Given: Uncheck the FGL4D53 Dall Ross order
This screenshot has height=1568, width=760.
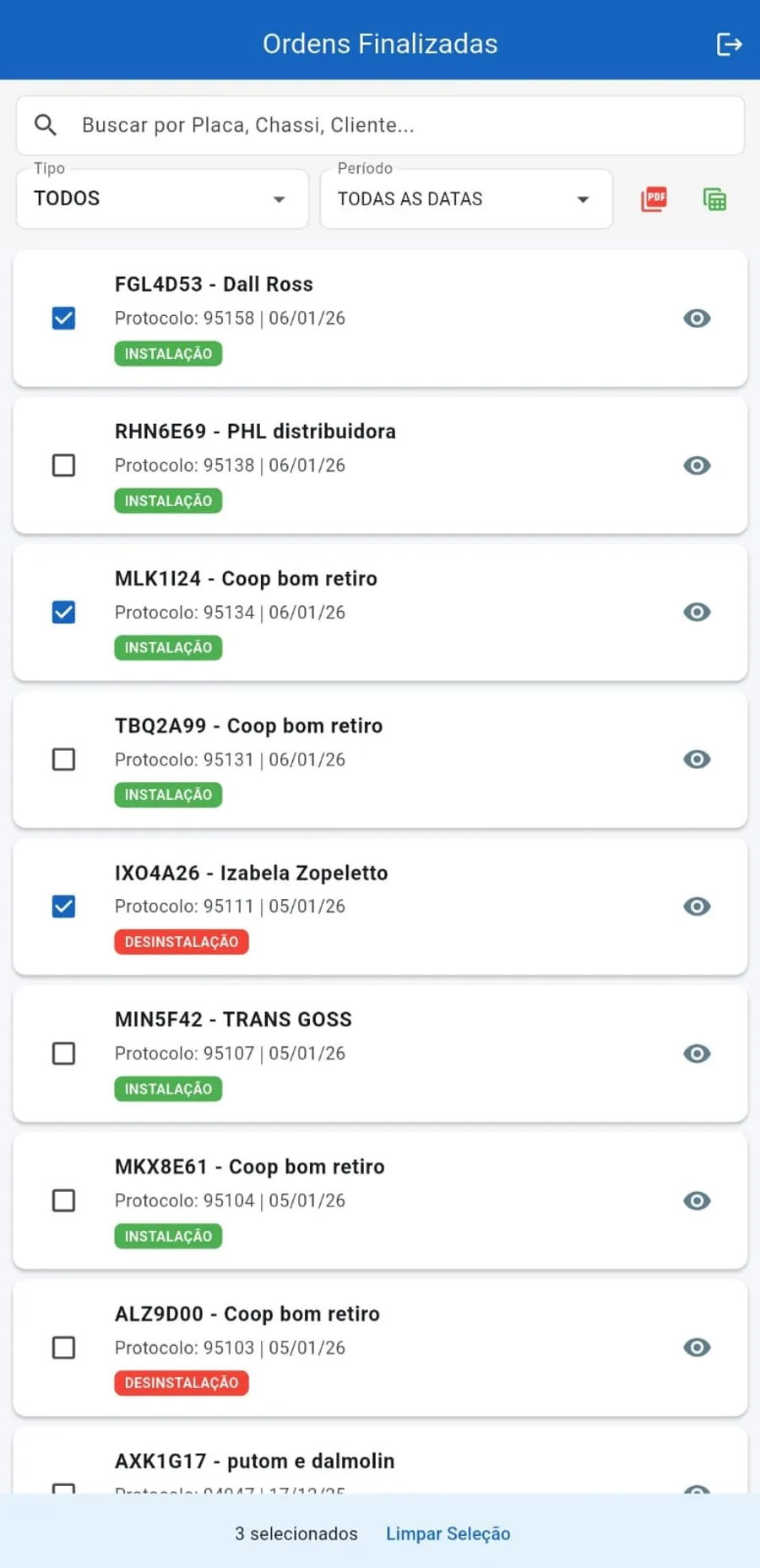Looking at the screenshot, I should pos(63,318).
